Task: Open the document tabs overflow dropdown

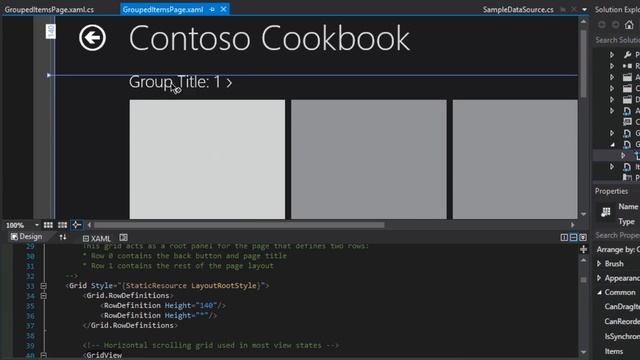Action: (x=584, y=9)
